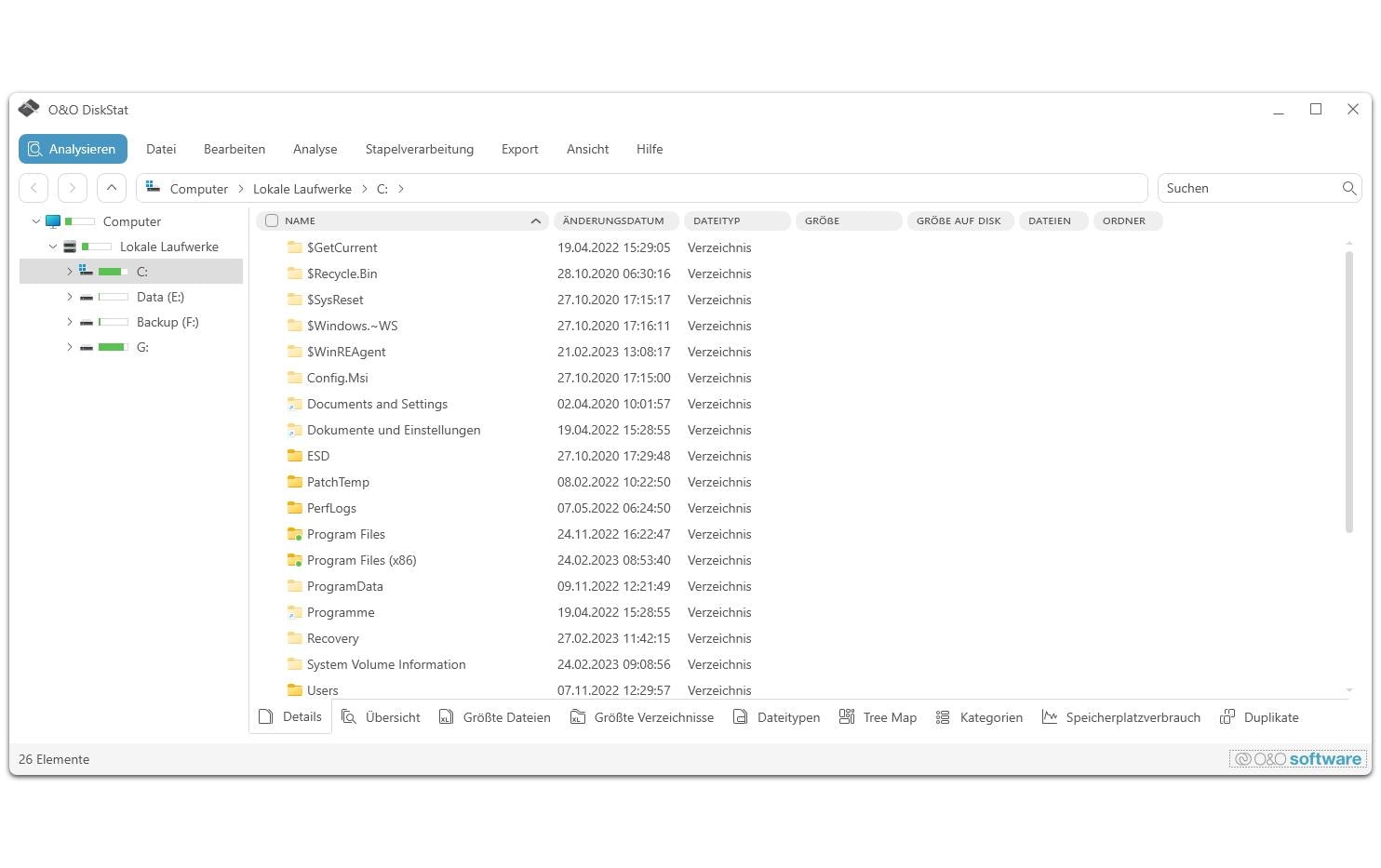This screenshot has height=868, width=1381.
Task: Switch to the Speicherplatzverbrauch tab
Action: tap(1121, 717)
